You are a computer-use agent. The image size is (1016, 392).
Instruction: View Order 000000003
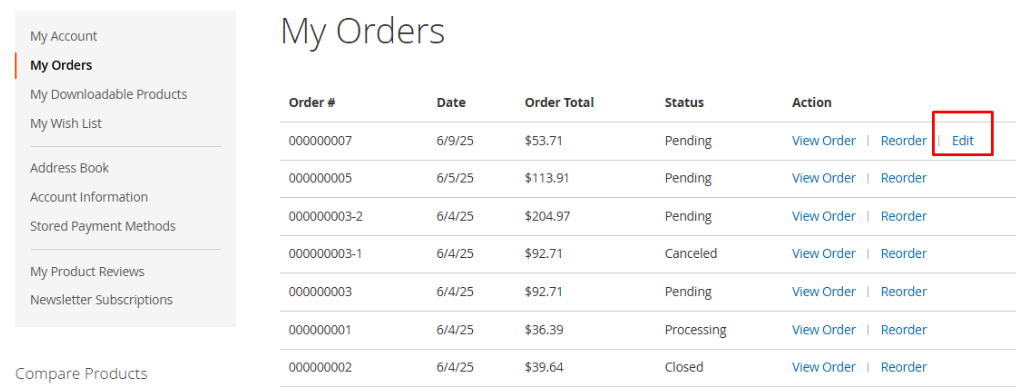pos(824,292)
